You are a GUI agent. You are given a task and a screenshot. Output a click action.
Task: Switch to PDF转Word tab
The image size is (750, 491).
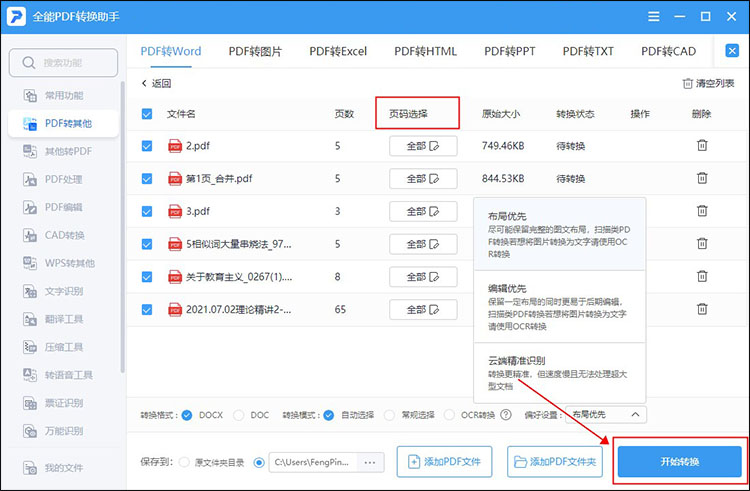point(171,51)
